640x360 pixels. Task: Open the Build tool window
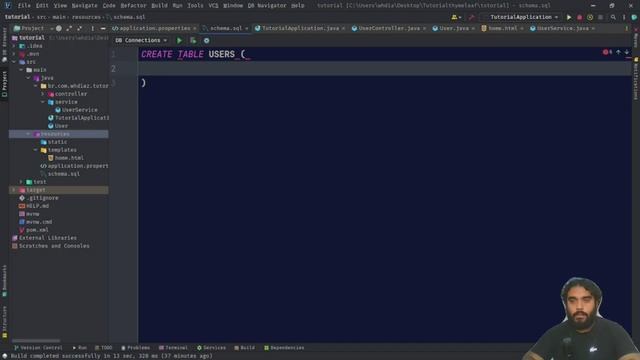(244, 348)
